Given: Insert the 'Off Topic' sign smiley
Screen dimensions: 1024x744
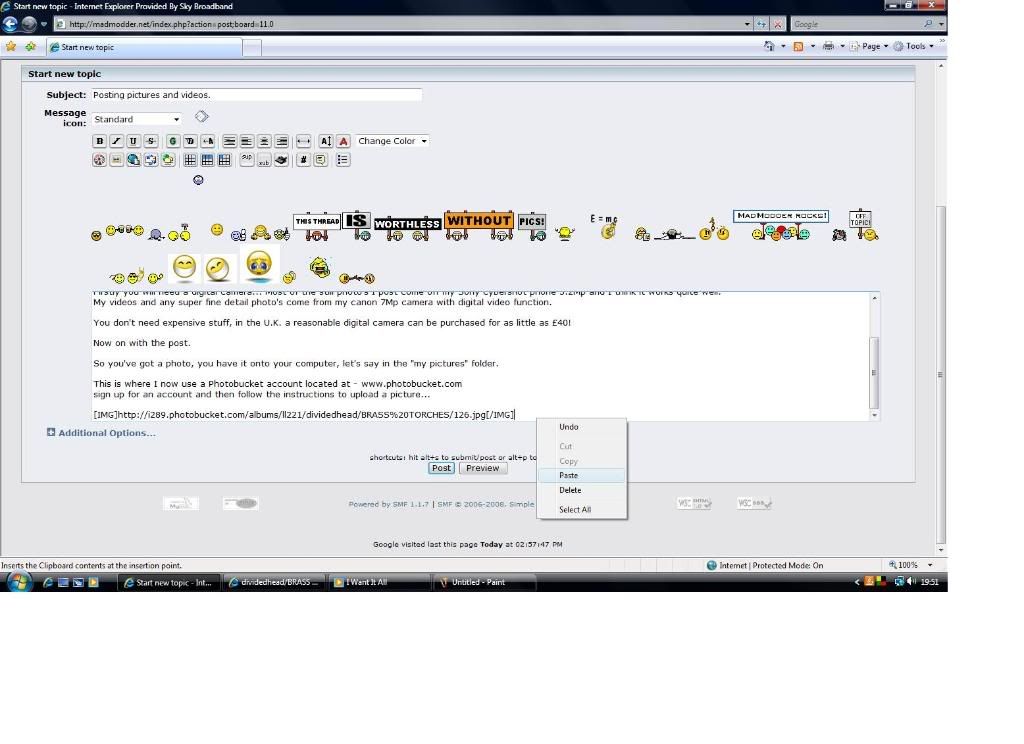Looking at the screenshot, I should point(863,225).
